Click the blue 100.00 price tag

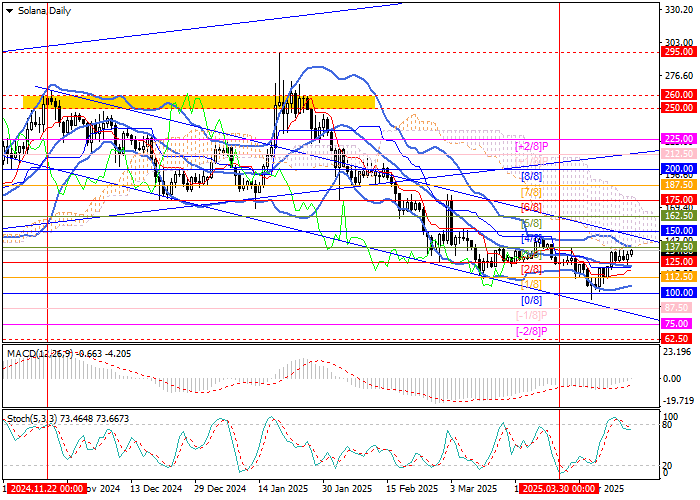678,292
